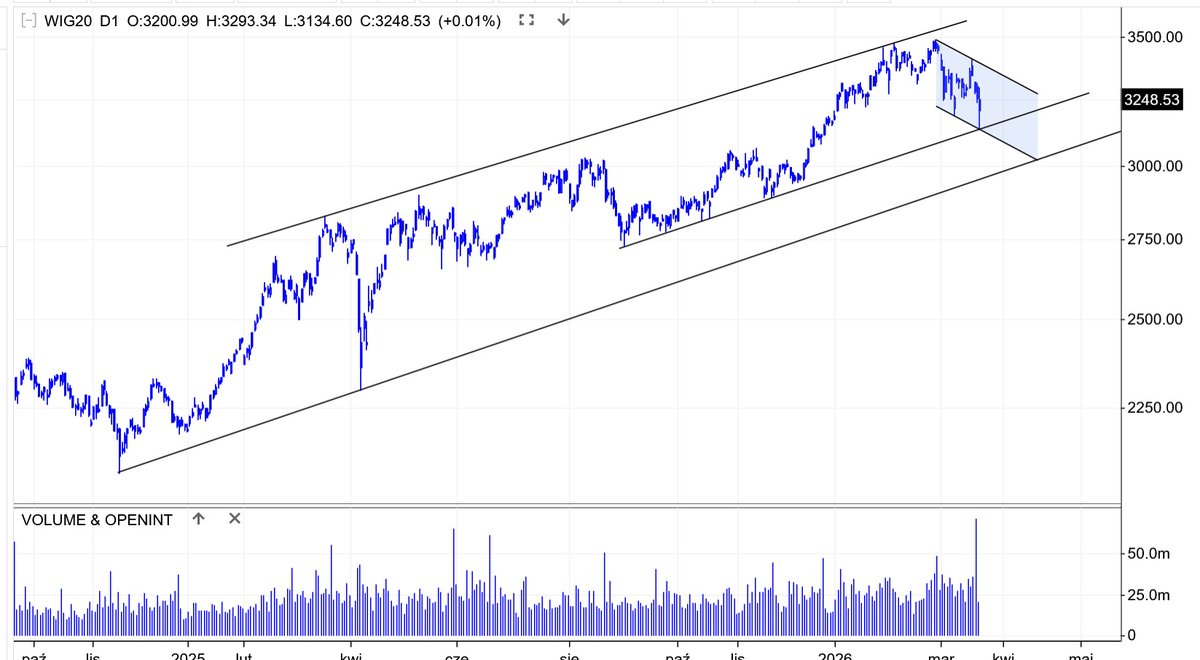The height and width of the screenshot is (660, 1200).
Task: Click the tallest volume bar in March
Action: [x=975, y=576]
